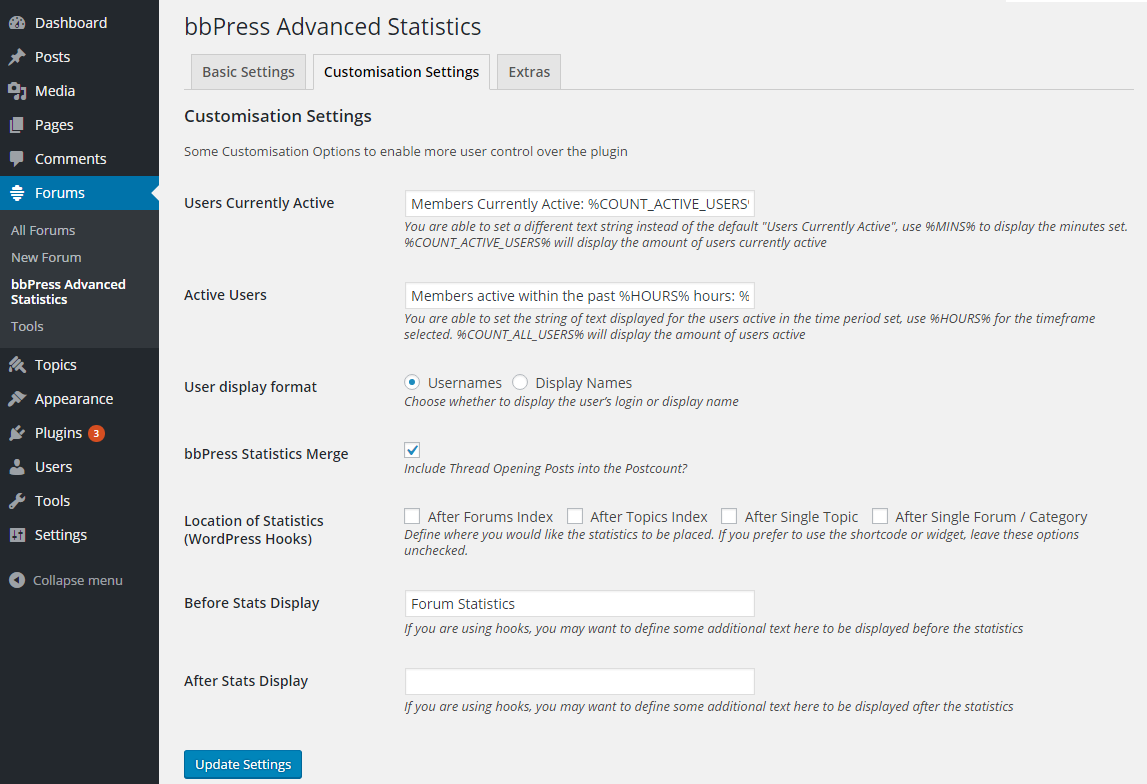Click Collapse menu text

click(78, 580)
